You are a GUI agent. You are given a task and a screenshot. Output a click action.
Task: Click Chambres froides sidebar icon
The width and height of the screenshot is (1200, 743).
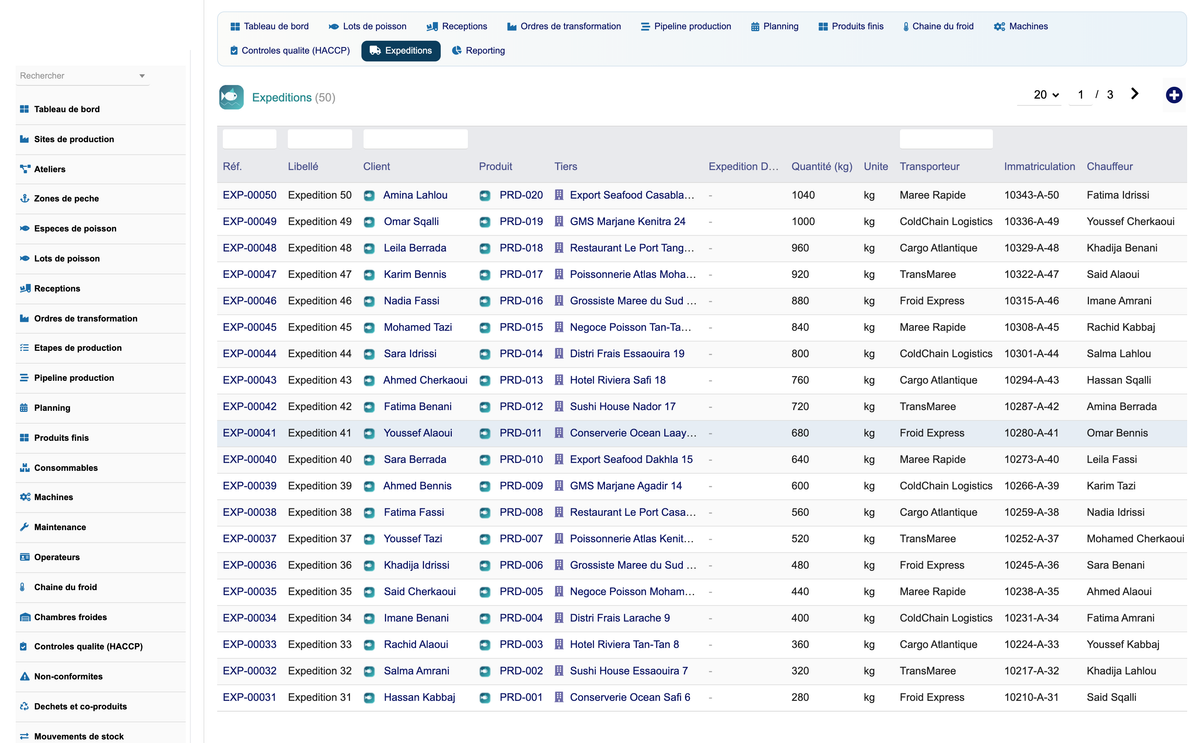[x=25, y=617]
